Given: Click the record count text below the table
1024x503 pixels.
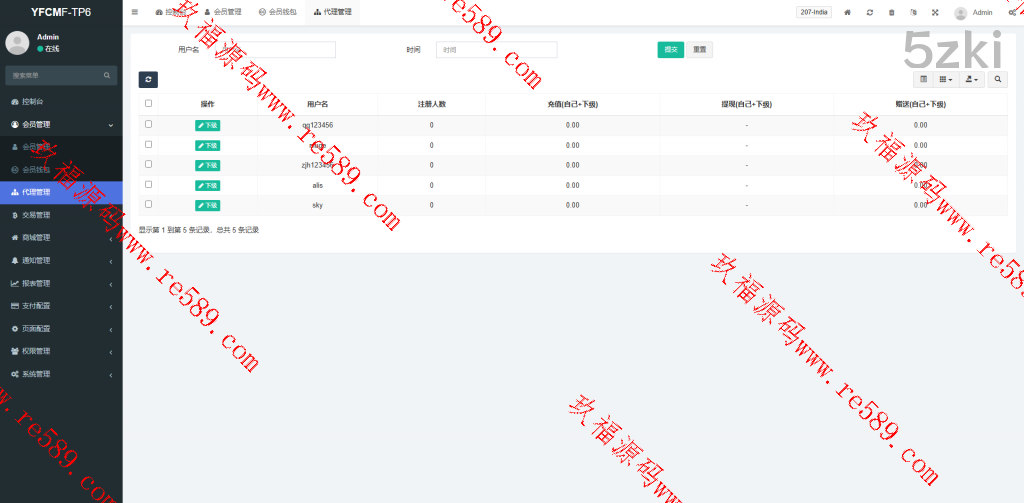Looking at the screenshot, I should 199,230.
